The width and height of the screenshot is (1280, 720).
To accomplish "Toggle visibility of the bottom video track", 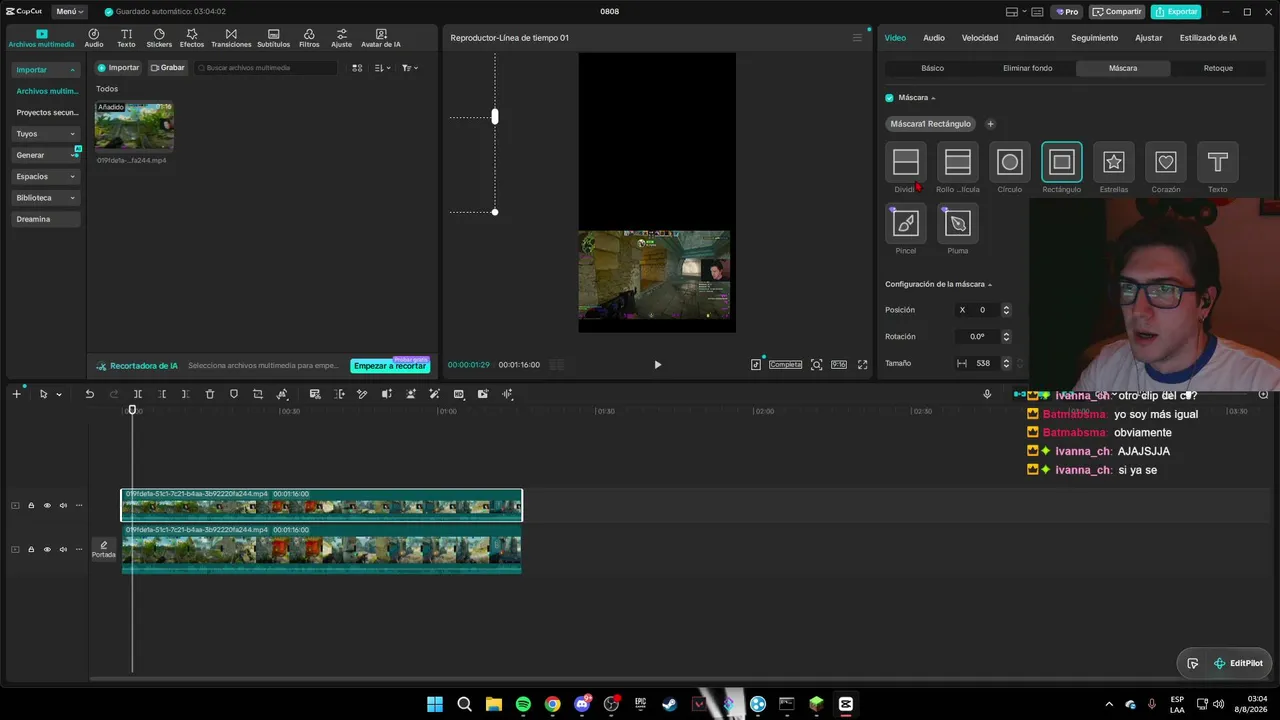I will 47,549.
